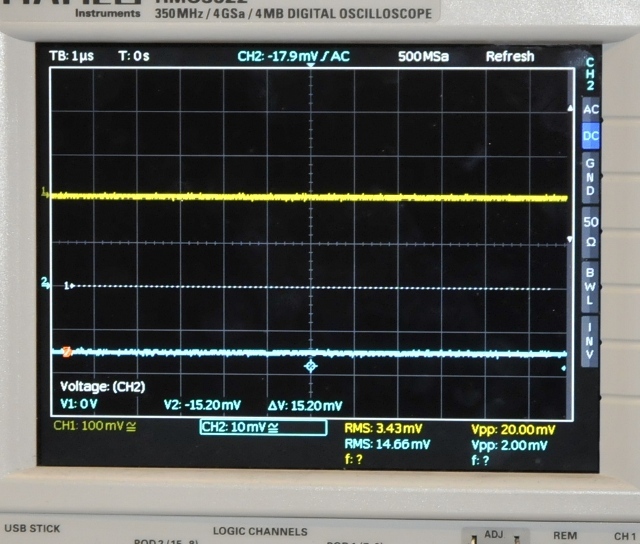Click the Voltage: (CH2) cursor label
The height and width of the screenshot is (544, 640).
102,386
